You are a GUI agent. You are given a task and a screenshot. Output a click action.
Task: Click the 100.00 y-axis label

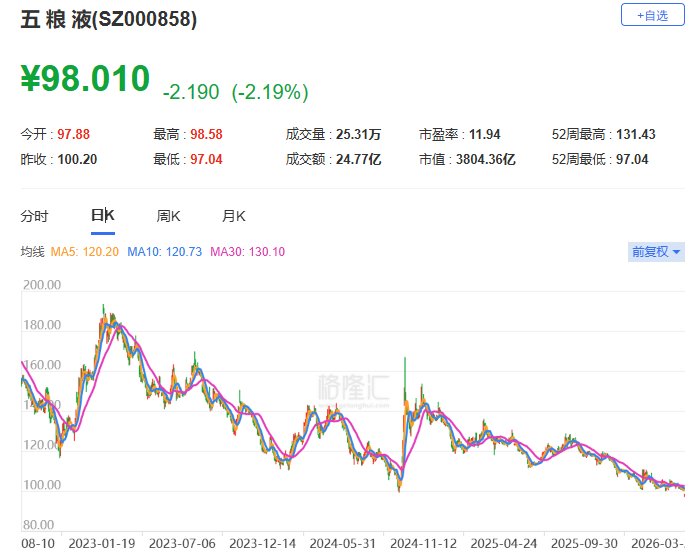coord(42,484)
